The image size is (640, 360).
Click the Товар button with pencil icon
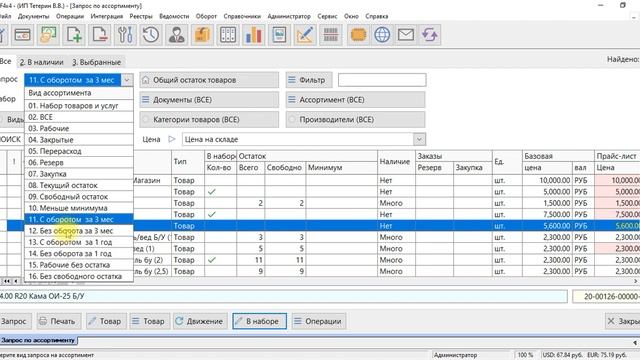tap(106, 321)
